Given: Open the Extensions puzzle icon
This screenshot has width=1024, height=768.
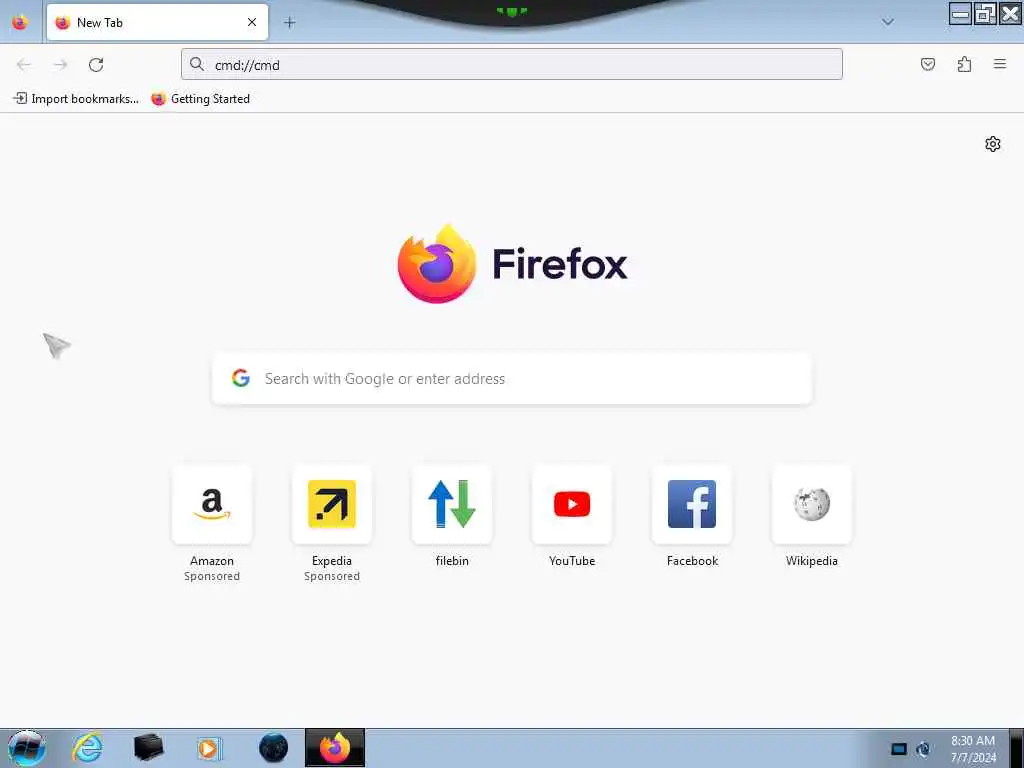Looking at the screenshot, I should tap(964, 64).
